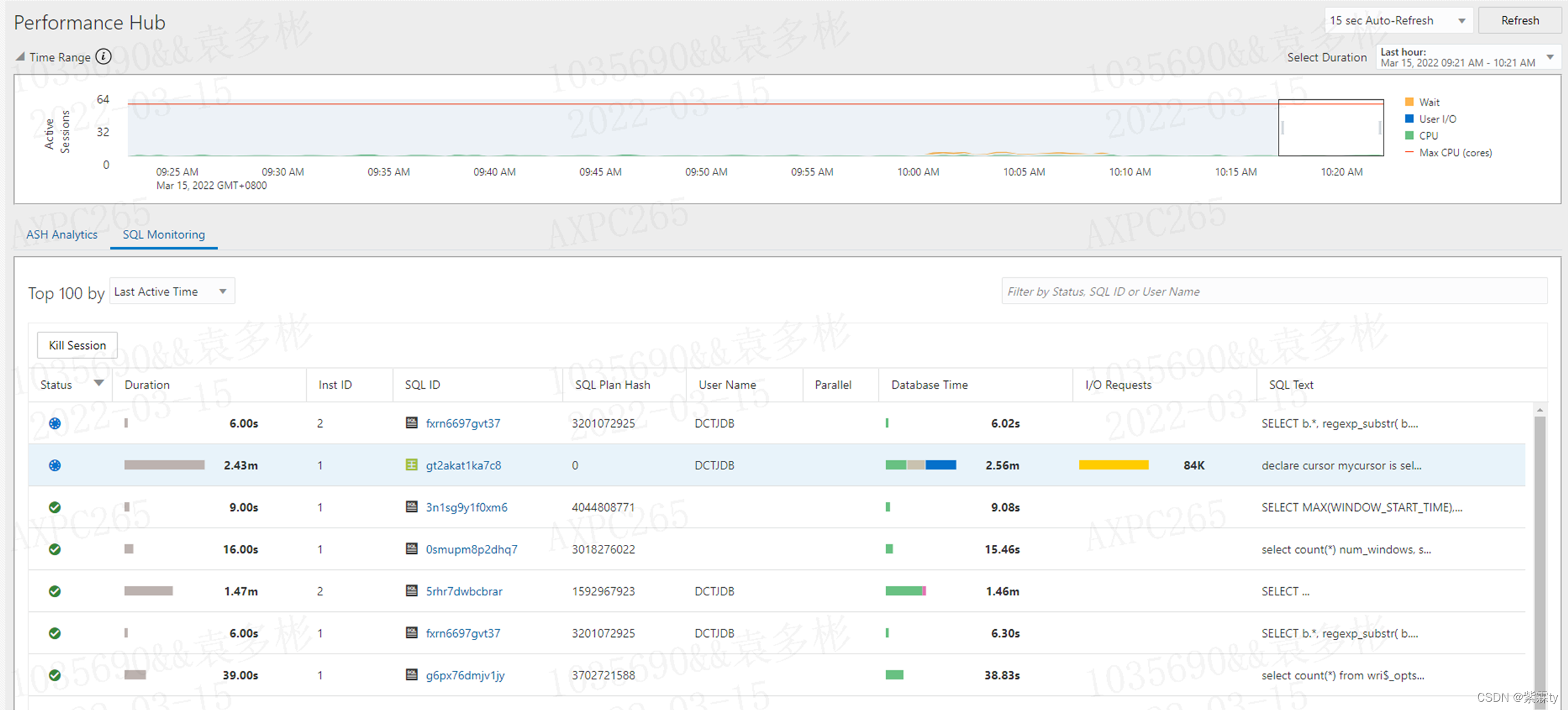1568x710 pixels.
Task: Click the 1.46m database time value
Action: [1003, 591]
